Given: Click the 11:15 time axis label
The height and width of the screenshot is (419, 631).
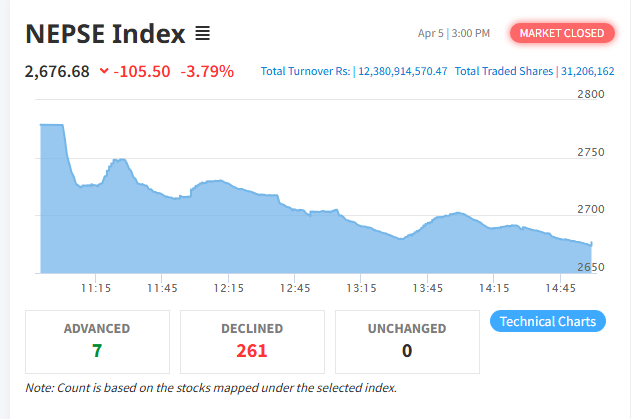Looking at the screenshot, I should pyautogui.click(x=96, y=288).
